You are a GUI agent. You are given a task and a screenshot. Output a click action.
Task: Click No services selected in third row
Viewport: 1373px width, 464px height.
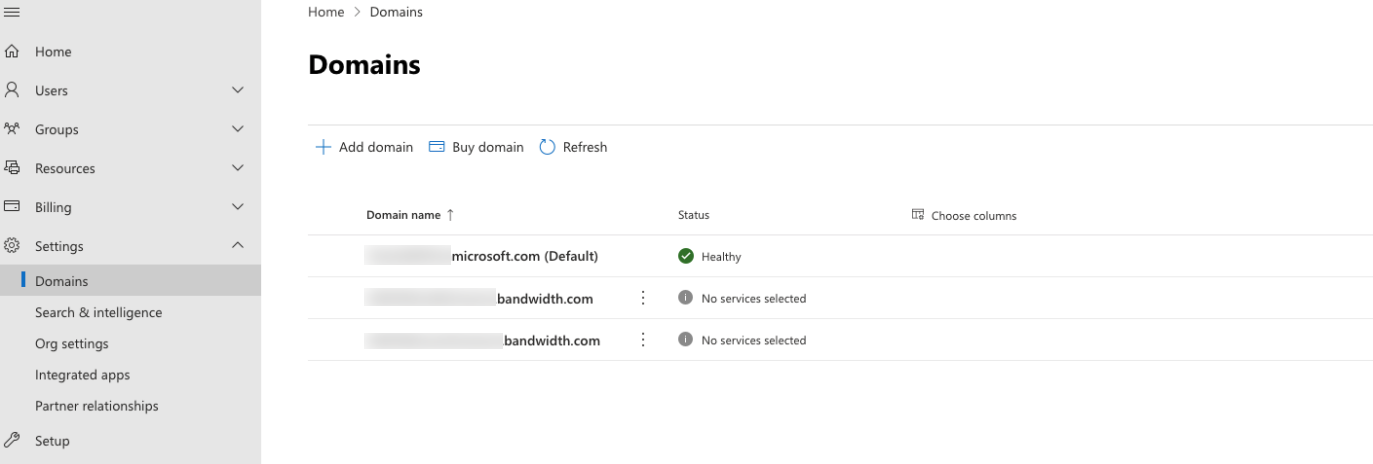tap(754, 340)
